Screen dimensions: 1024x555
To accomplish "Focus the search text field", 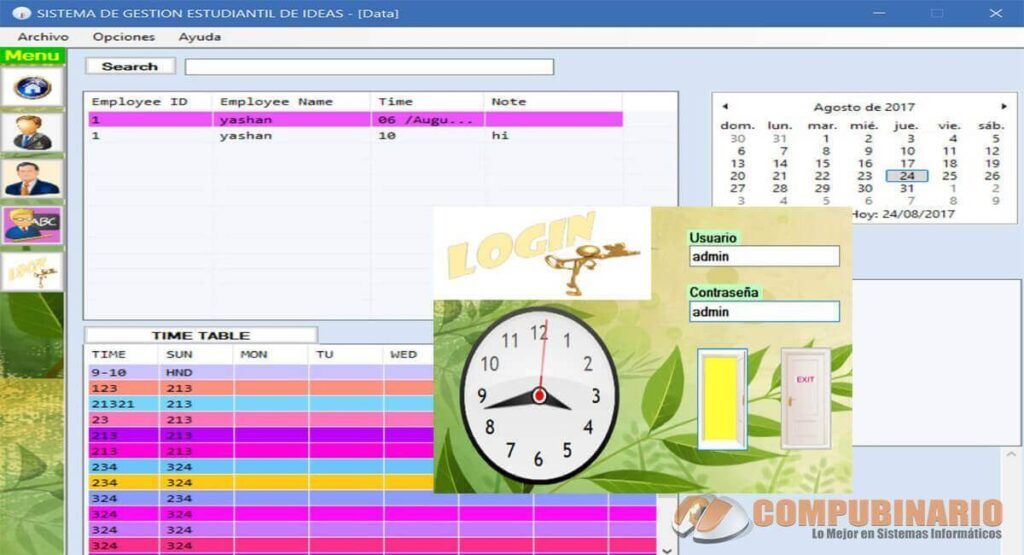I will click(369, 67).
